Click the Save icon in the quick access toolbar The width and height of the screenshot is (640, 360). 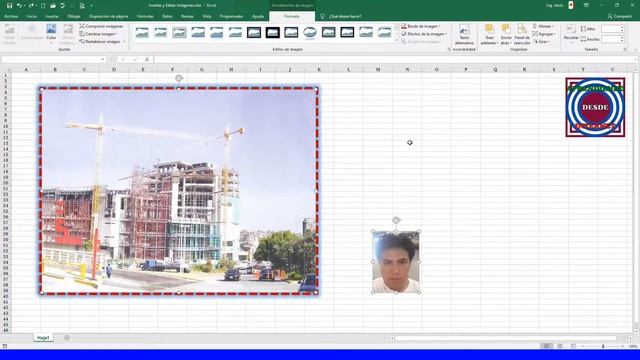click(9, 6)
